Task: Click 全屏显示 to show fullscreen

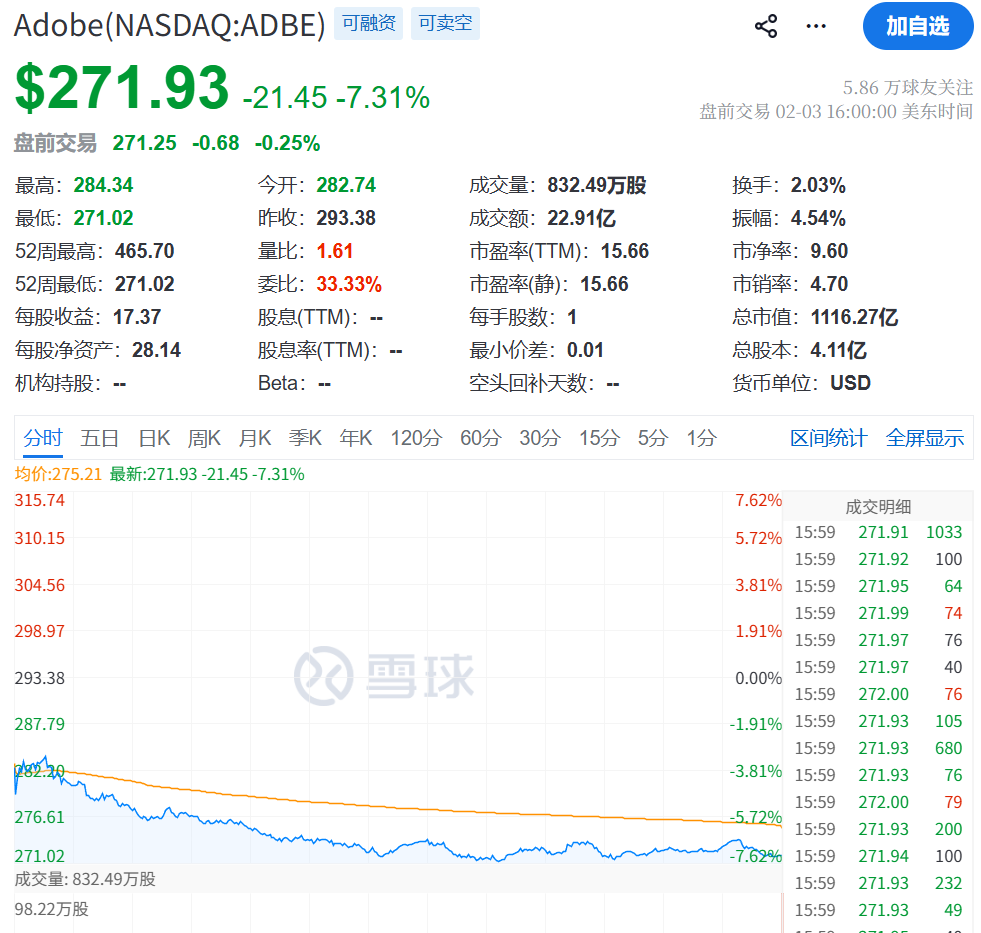Action: click(925, 437)
